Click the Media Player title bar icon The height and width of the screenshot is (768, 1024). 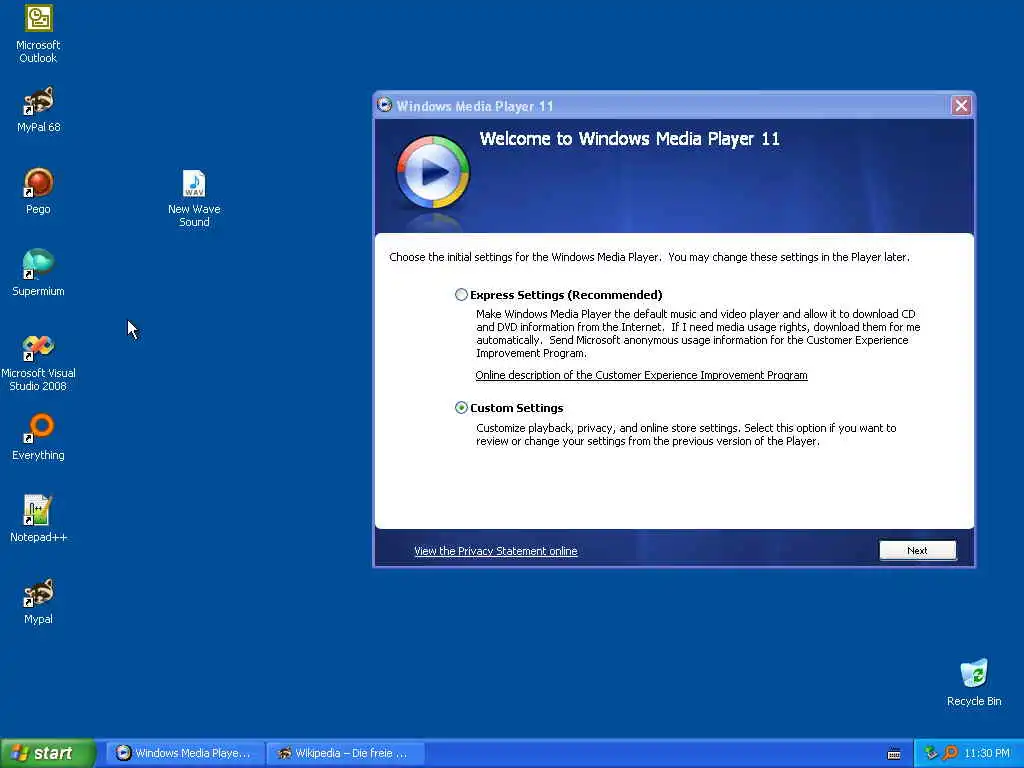coord(385,105)
